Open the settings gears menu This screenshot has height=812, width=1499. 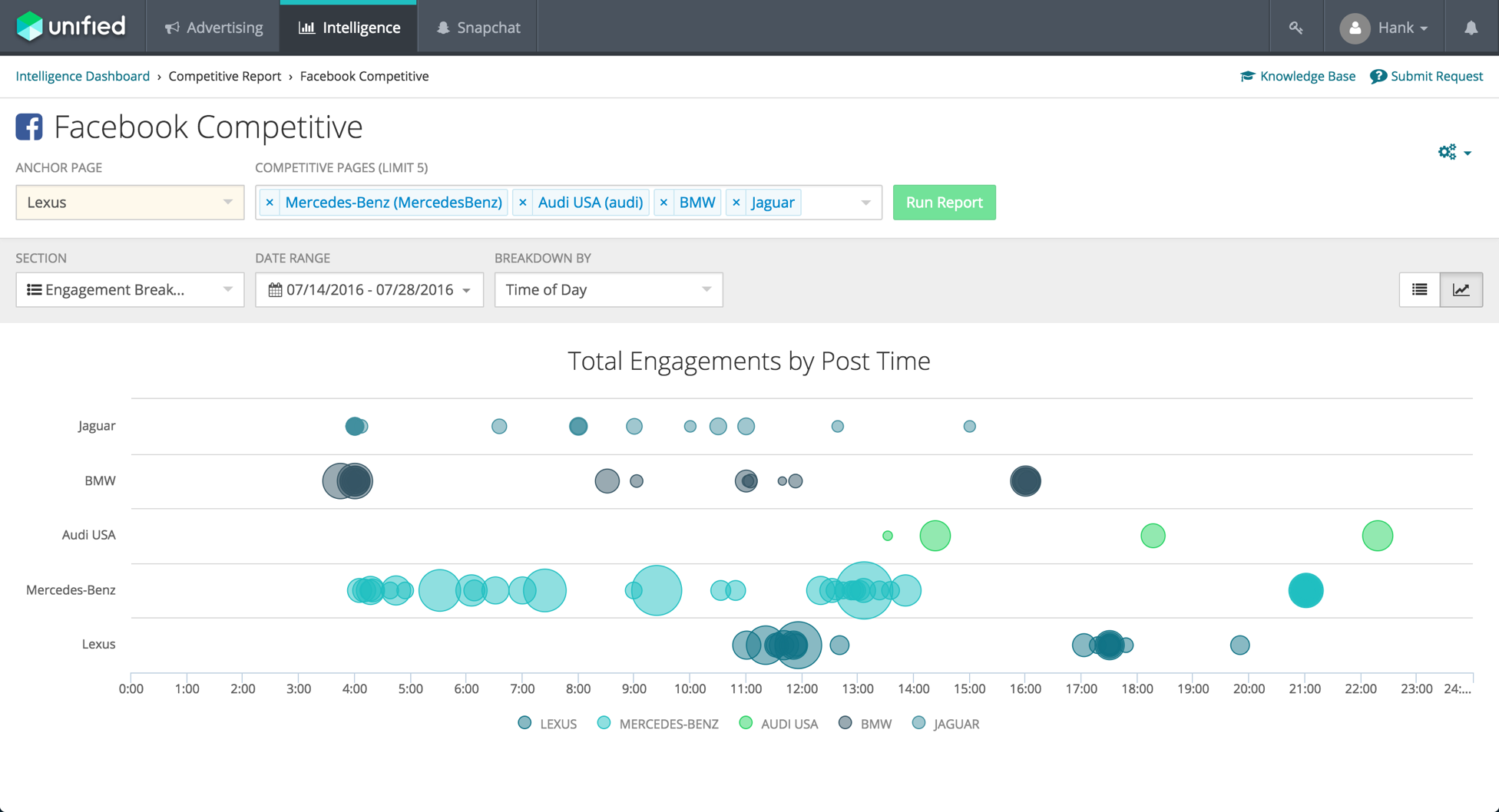1454,152
